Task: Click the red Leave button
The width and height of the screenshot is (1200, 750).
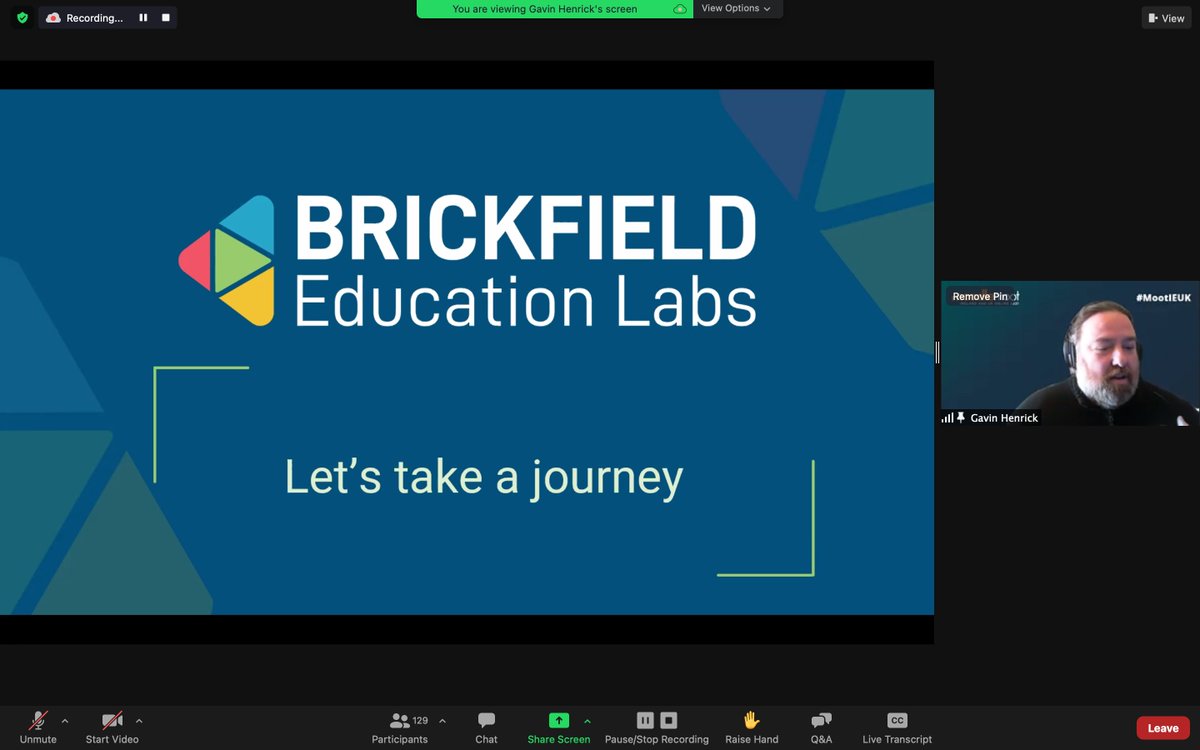Action: 1163,728
